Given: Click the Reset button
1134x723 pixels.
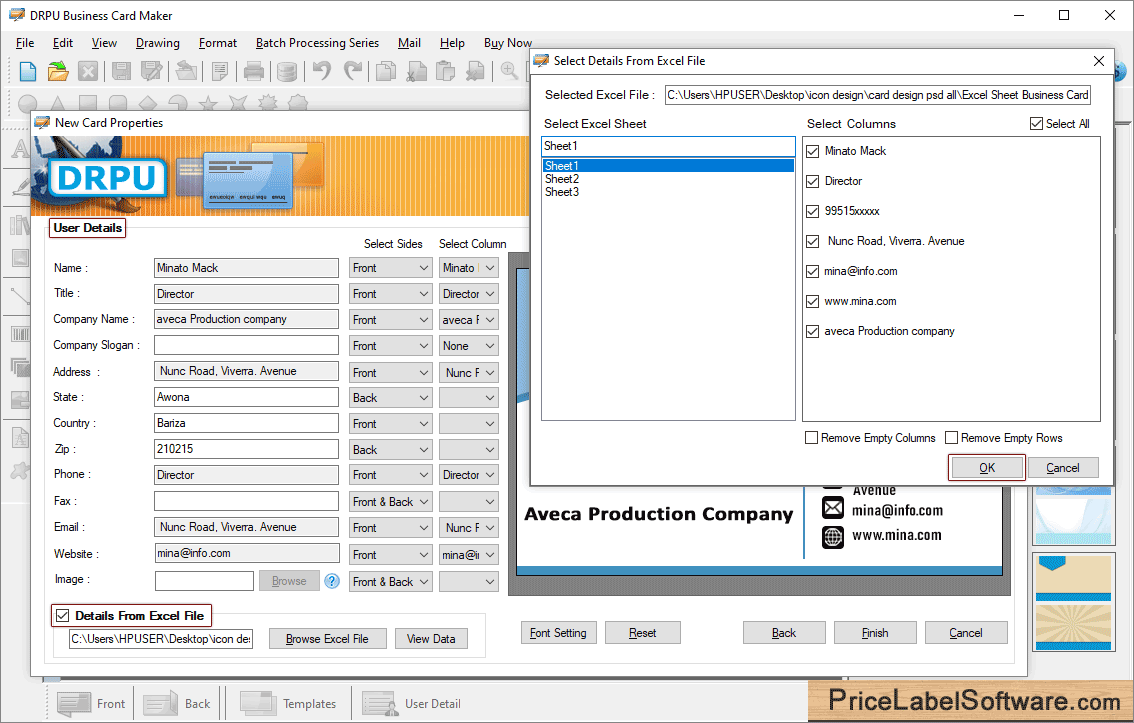Looking at the screenshot, I should point(642,633).
